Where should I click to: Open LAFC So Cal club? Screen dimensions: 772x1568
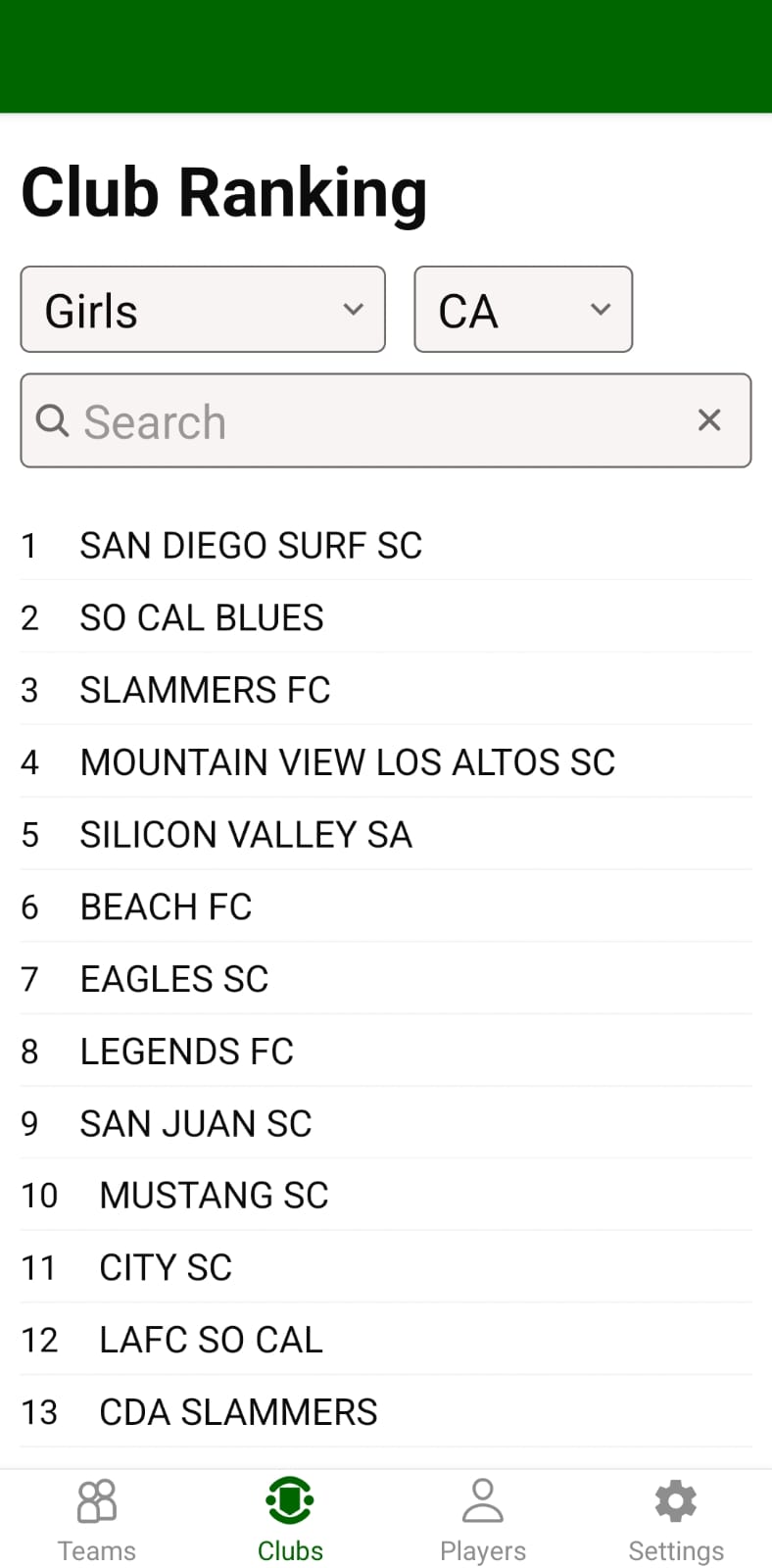[x=211, y=1341]
